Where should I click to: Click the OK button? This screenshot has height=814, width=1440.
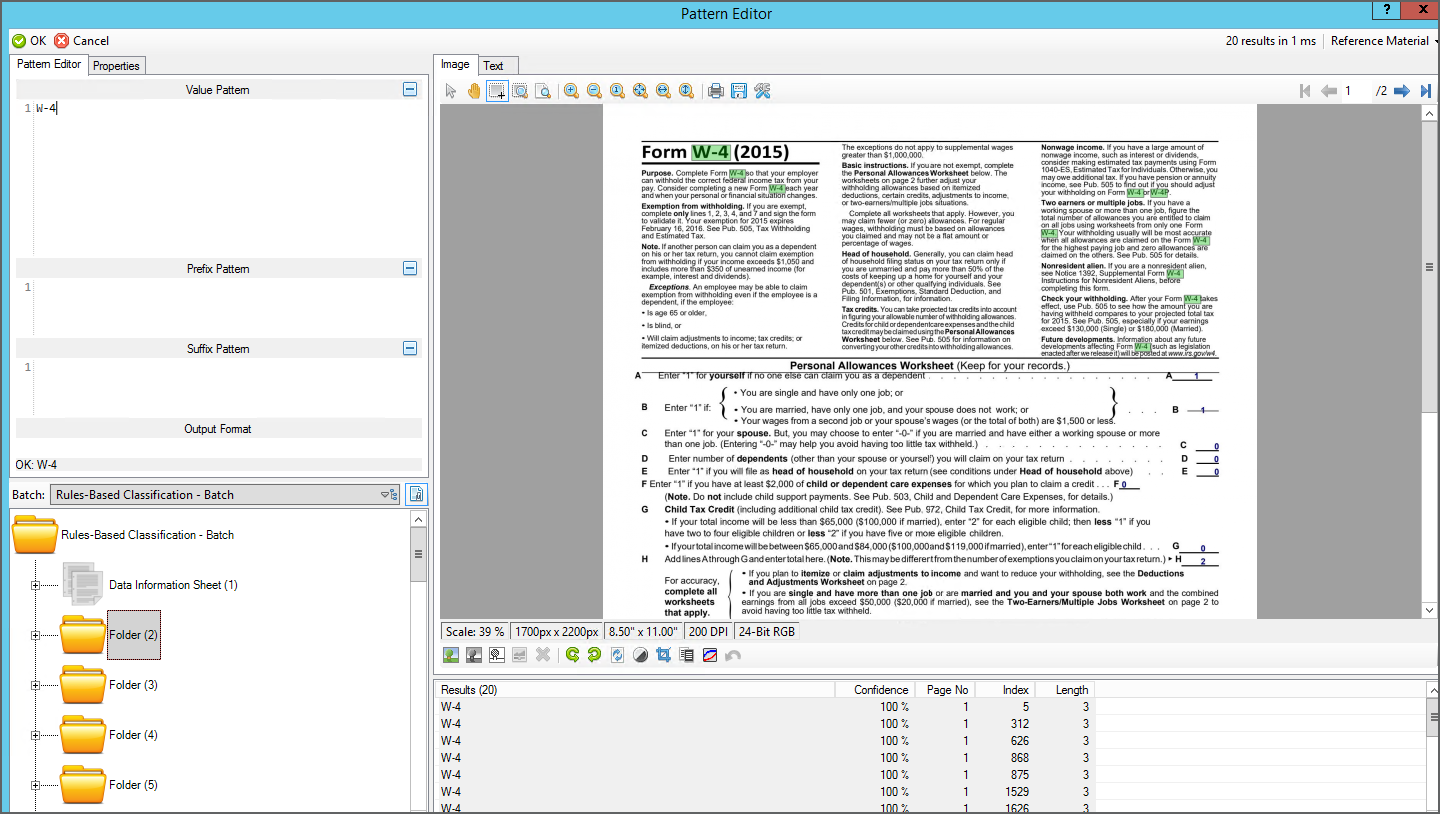pos(29,41)
